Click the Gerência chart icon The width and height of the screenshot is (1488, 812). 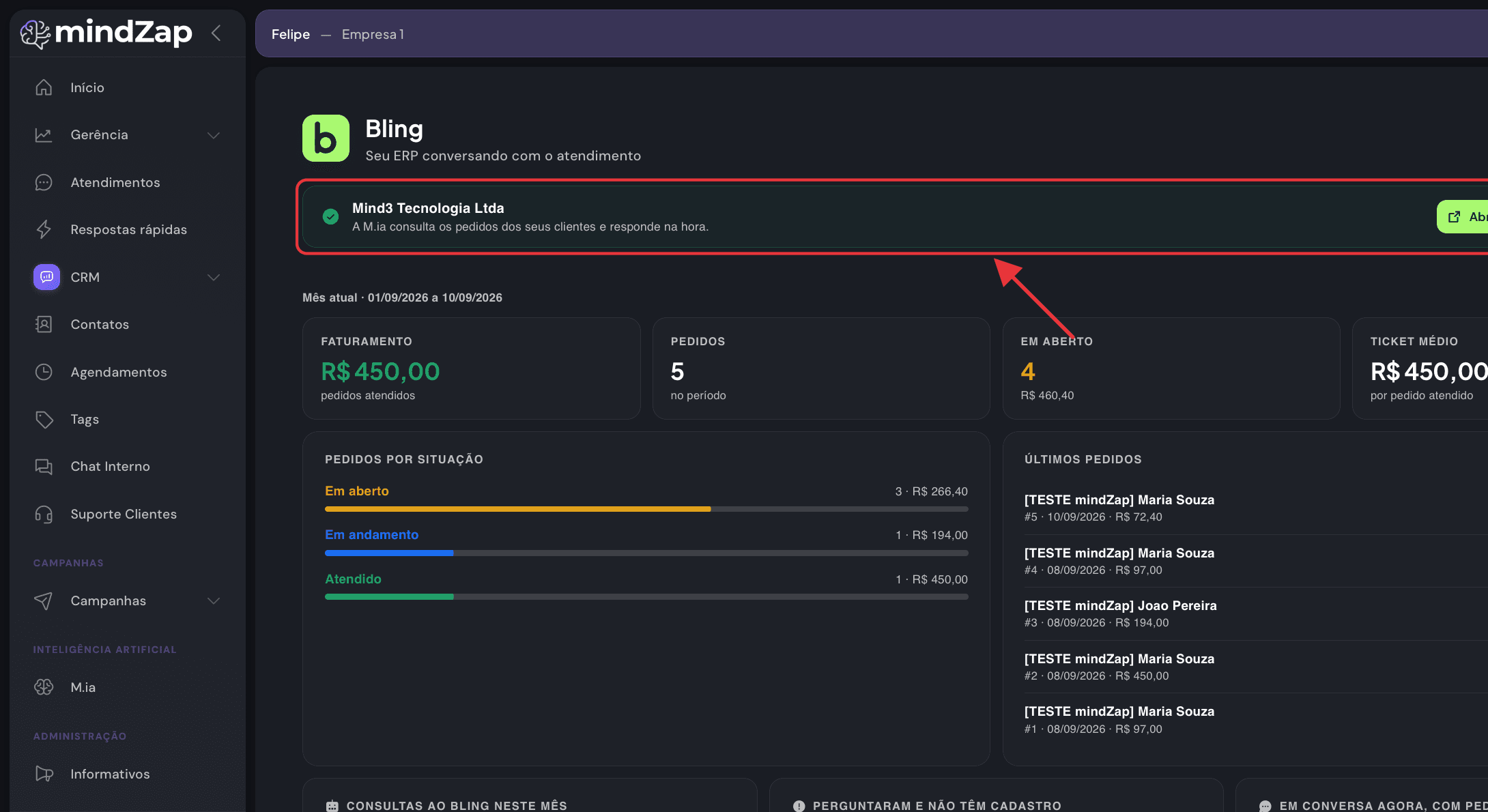click(x=44, y=135)
